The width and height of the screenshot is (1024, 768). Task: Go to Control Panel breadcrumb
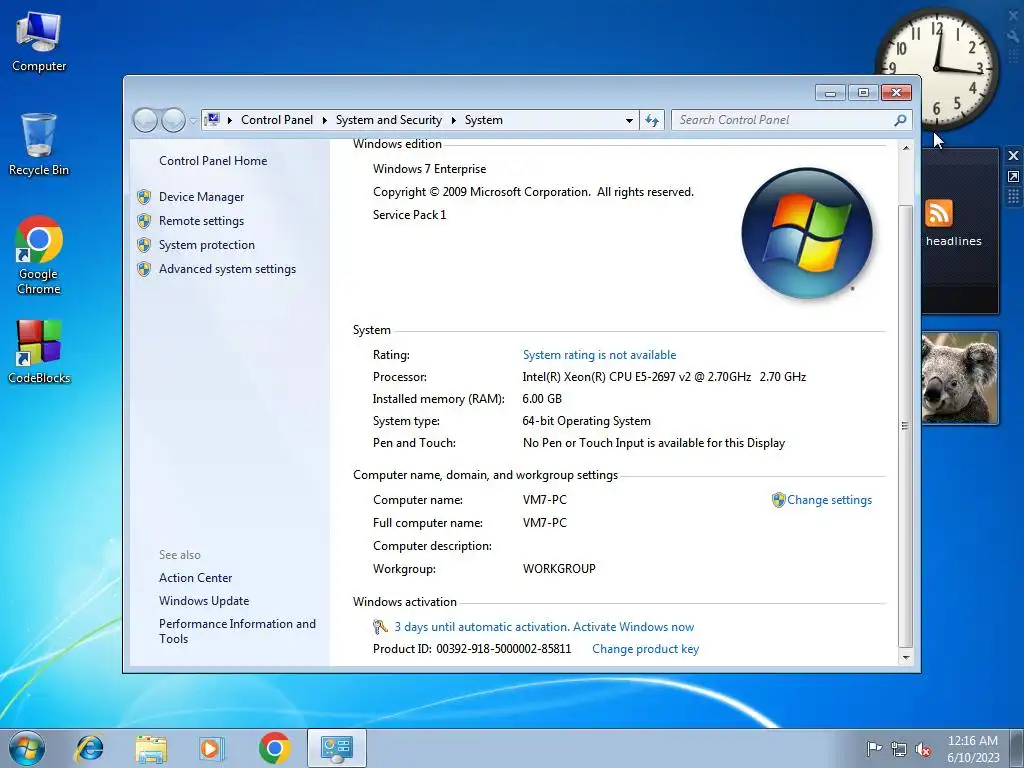pos(277,120)
